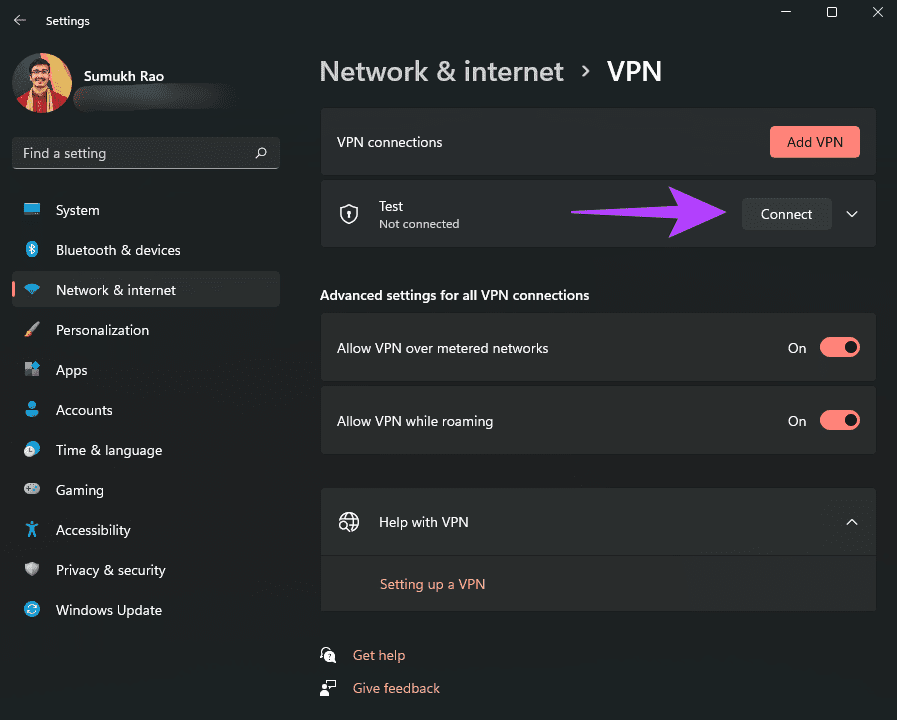Click the System monitor icon in sidebar

coord(32,209)
